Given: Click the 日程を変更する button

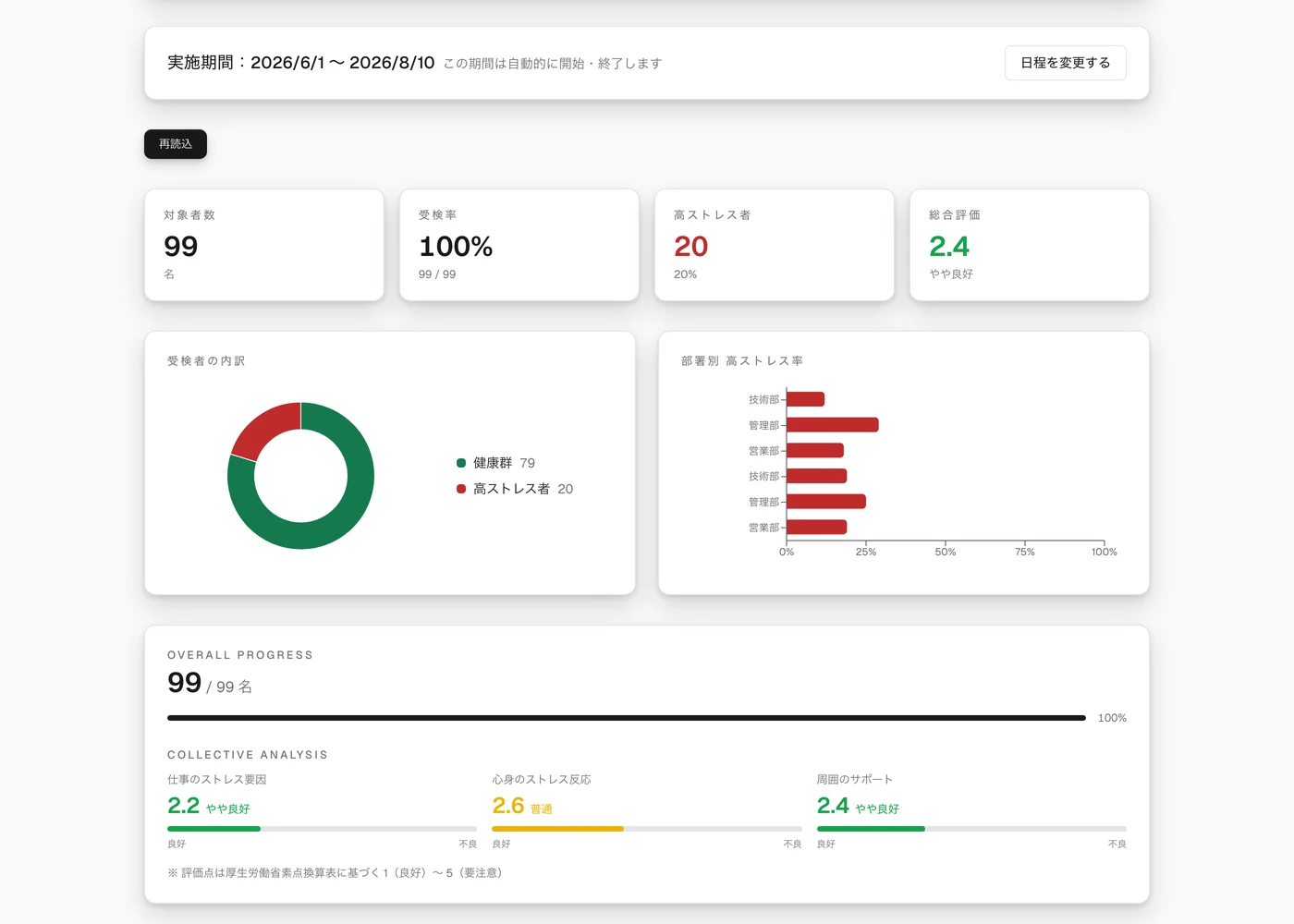Looking at the screenshot, I should [x=1065, y=63].
